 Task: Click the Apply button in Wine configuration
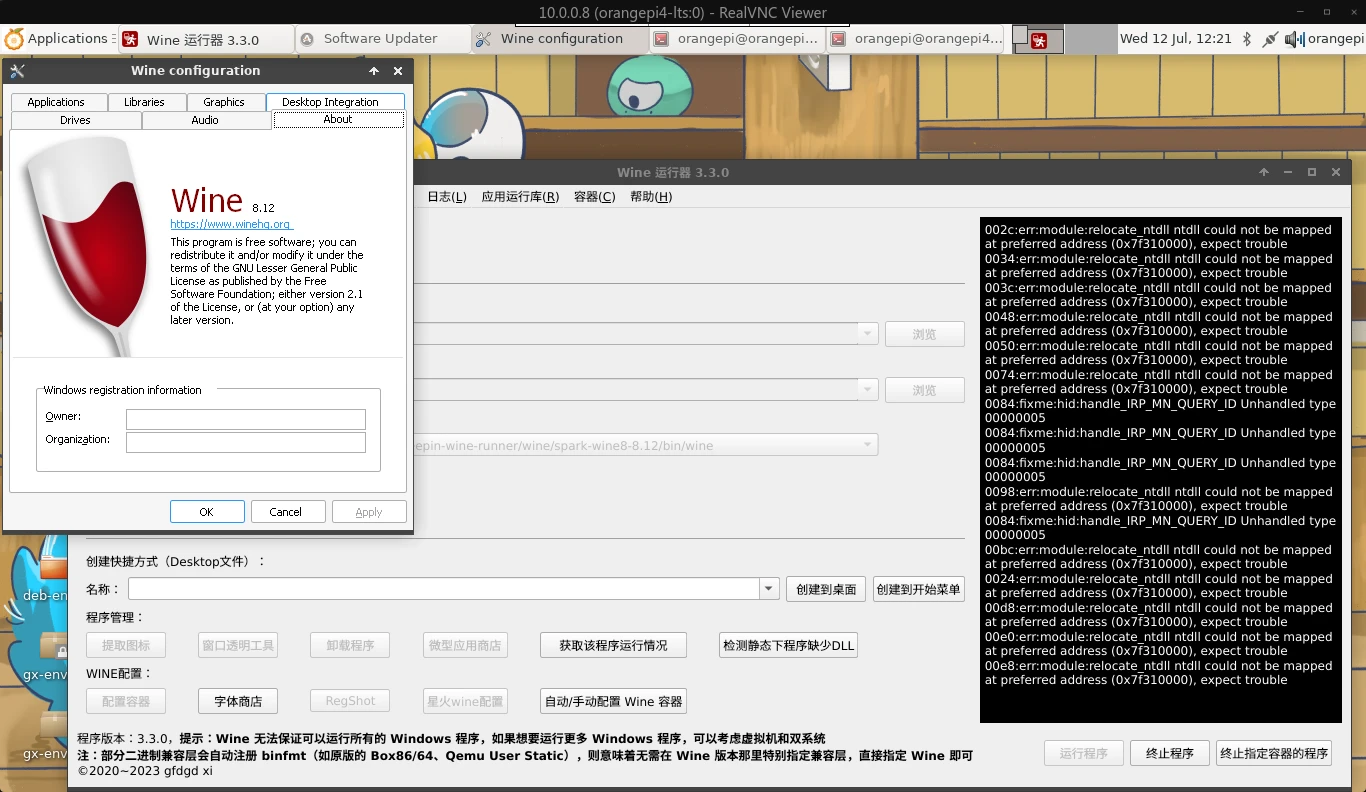369,512
